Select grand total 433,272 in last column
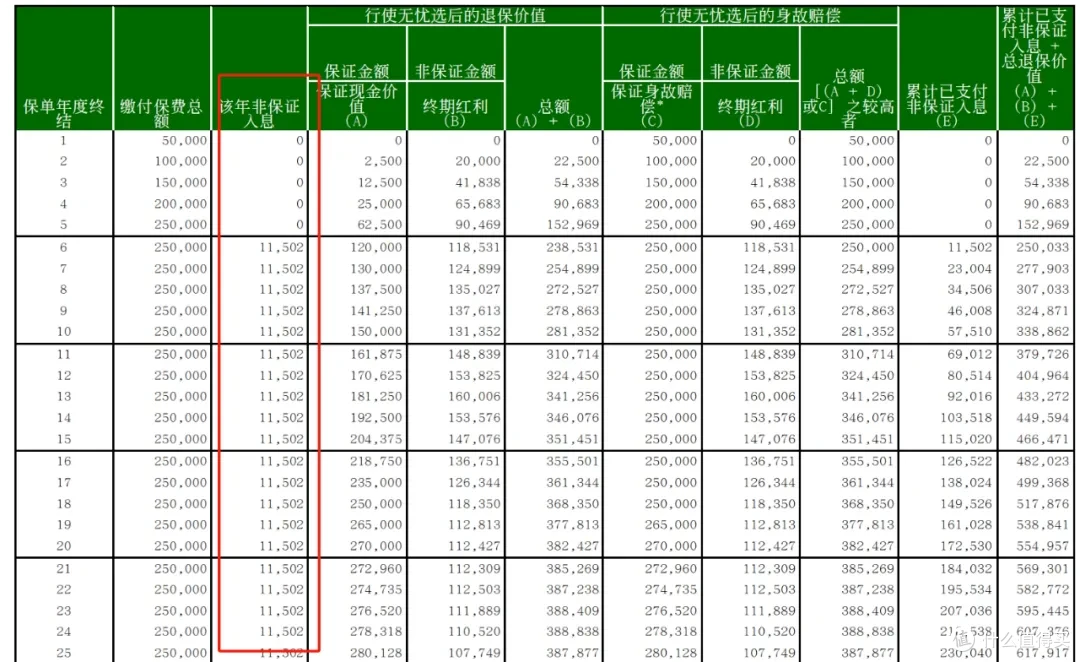This screenshot has width=1080, height=662. [1043, 396]
